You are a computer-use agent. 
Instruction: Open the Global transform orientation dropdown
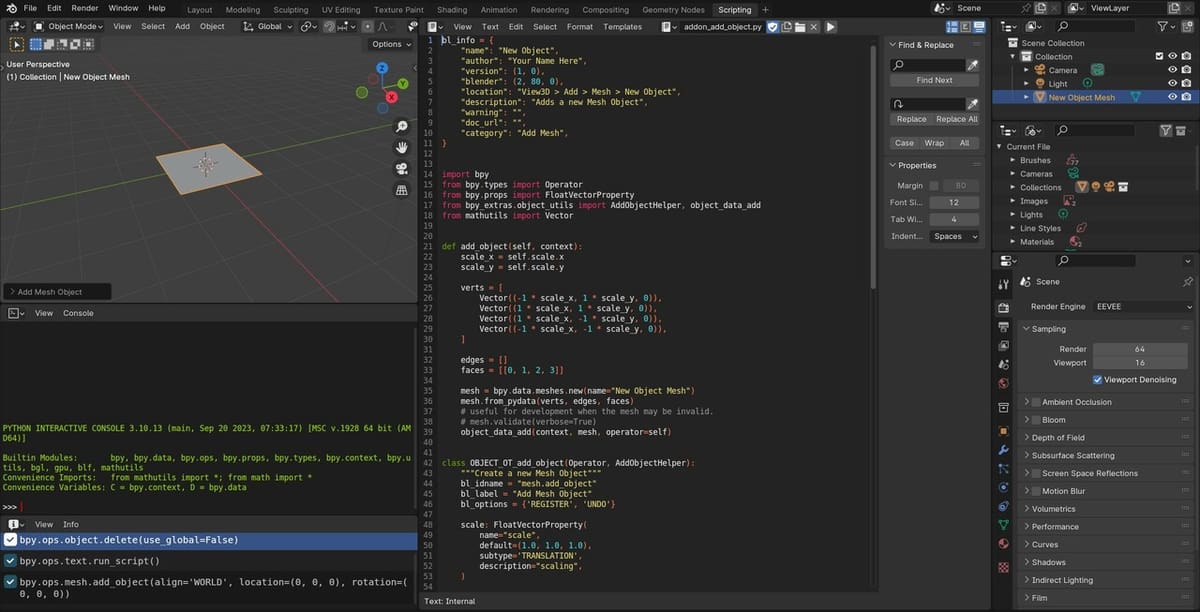point(268,26)
